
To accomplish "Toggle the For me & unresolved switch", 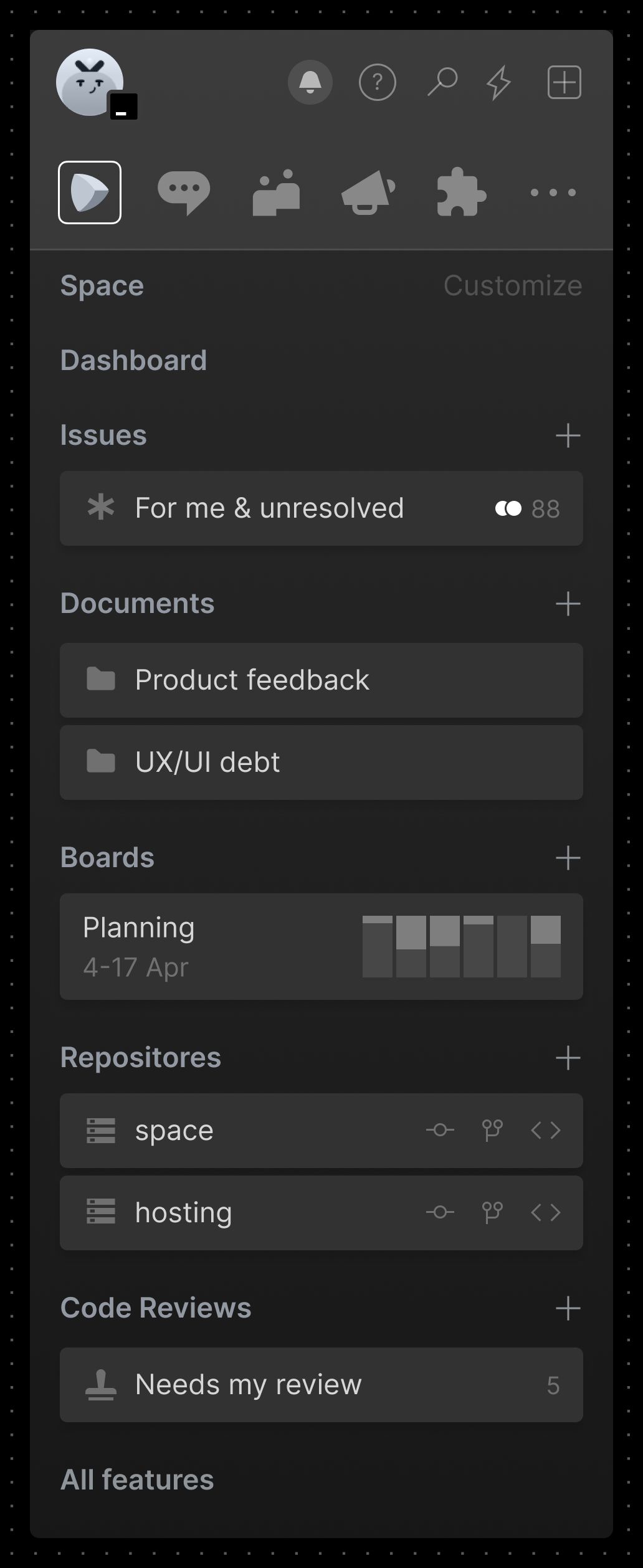I will [508, 509].
